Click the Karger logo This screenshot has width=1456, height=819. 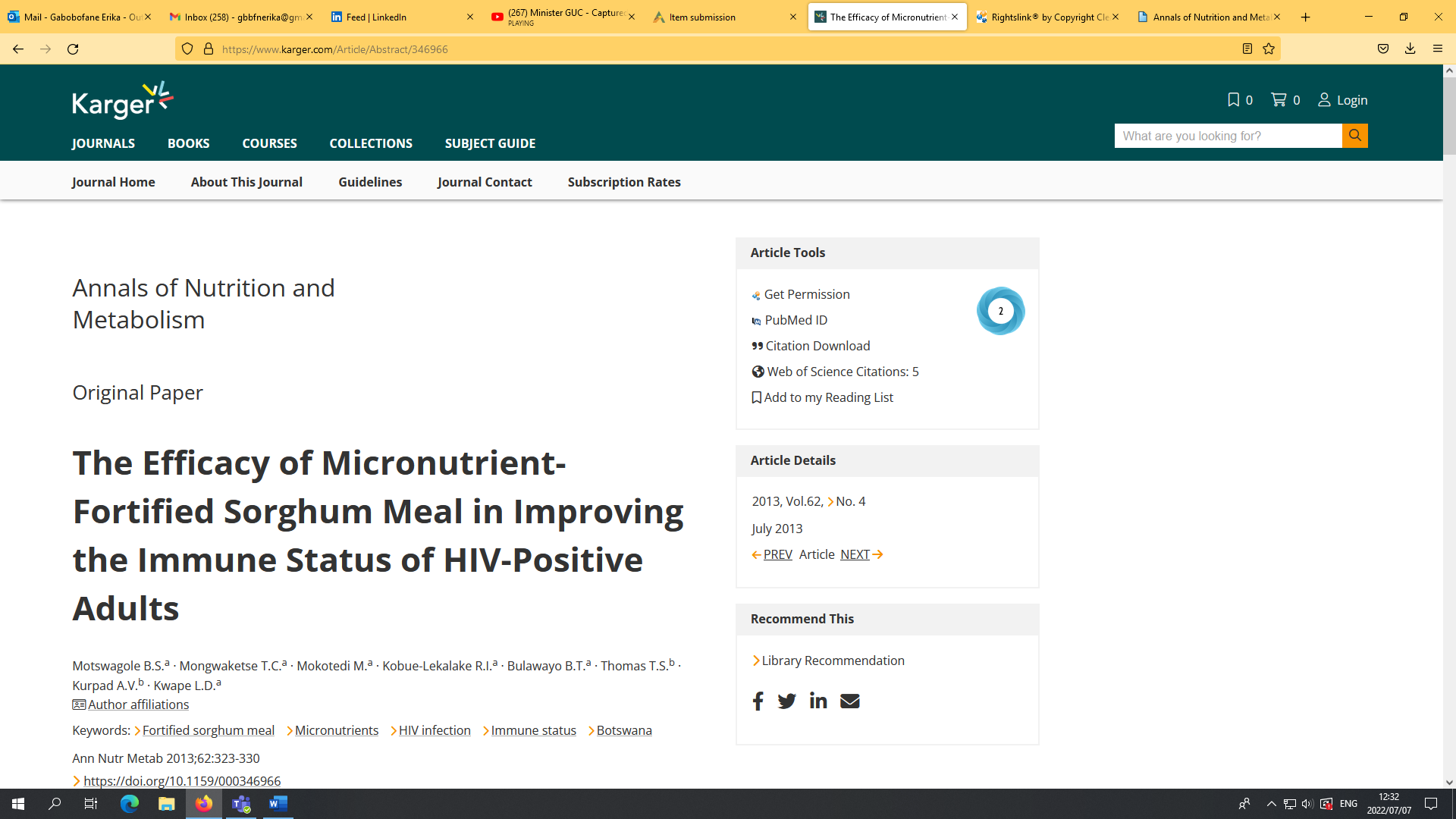point(123,100)
